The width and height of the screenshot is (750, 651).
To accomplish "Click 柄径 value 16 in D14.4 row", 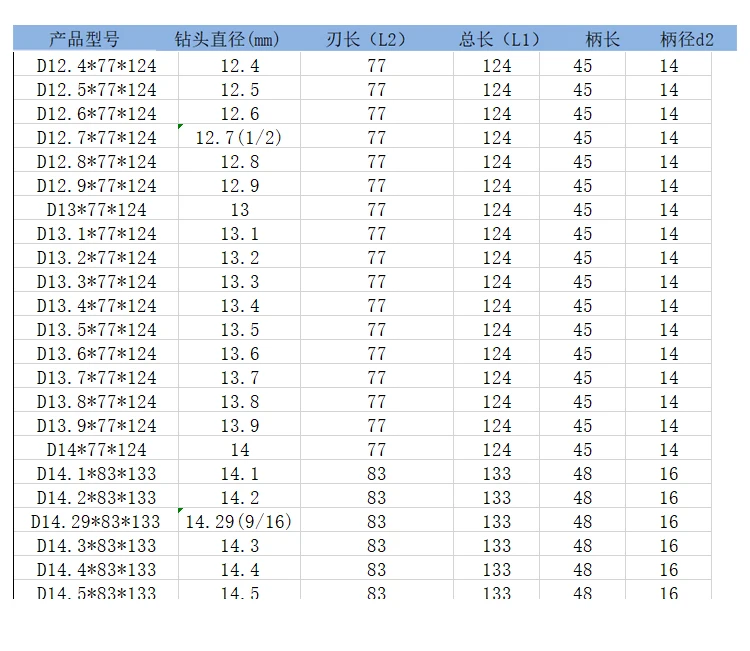I will tap(669, 570).
